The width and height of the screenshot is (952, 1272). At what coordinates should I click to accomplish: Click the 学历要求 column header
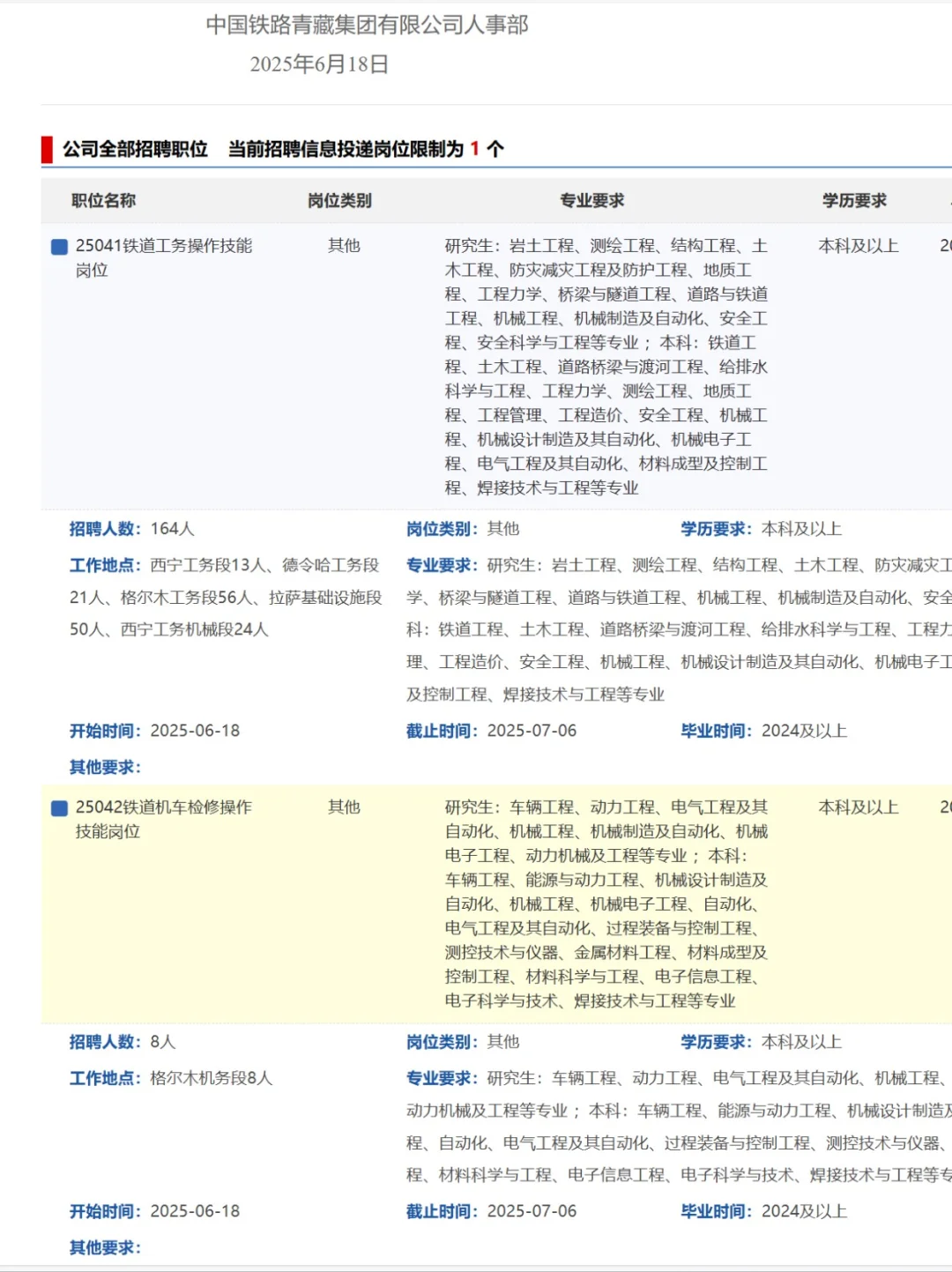[x=854, y=201]
